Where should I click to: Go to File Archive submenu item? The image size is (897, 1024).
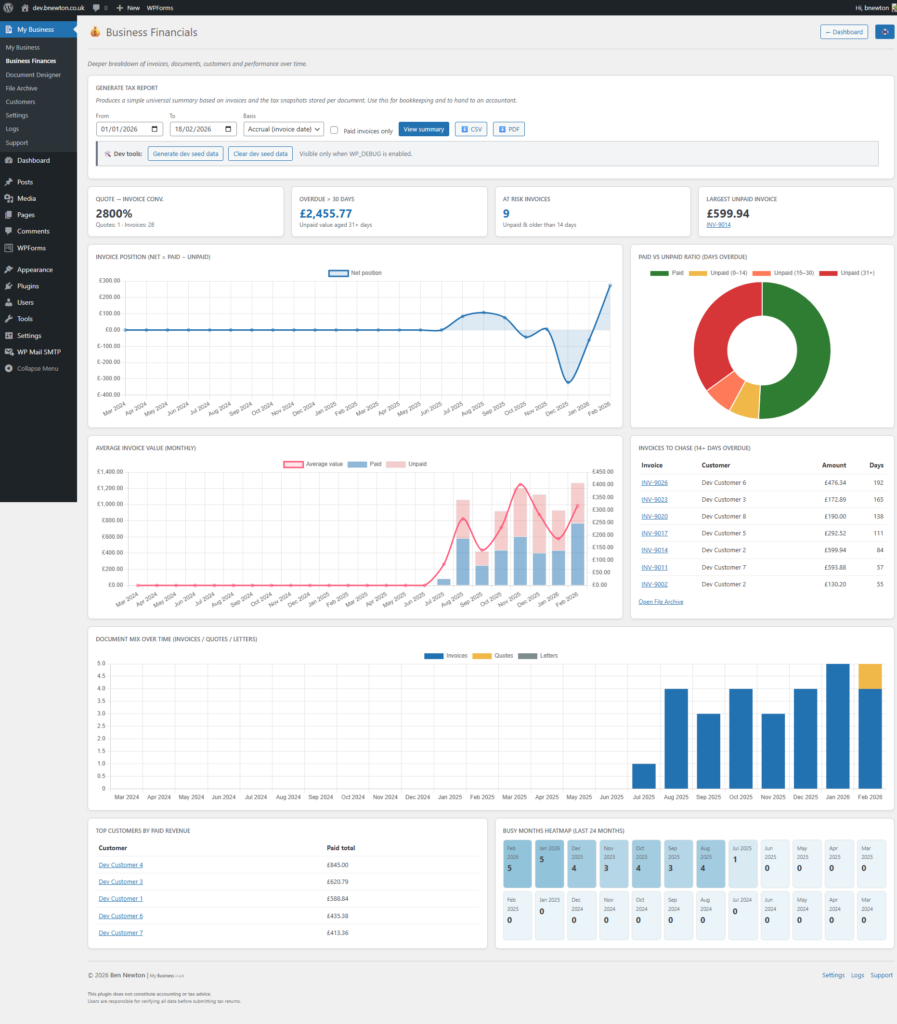22,88
